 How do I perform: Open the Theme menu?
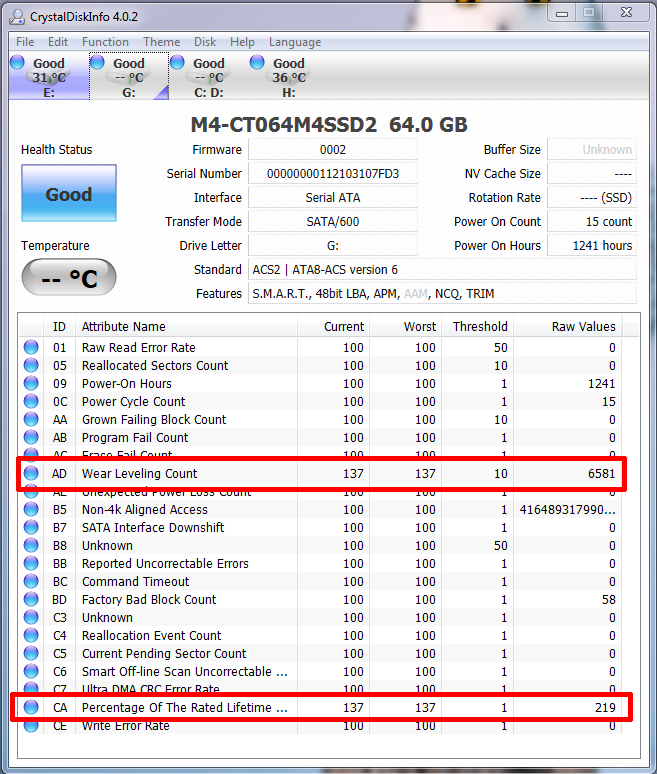161,42
